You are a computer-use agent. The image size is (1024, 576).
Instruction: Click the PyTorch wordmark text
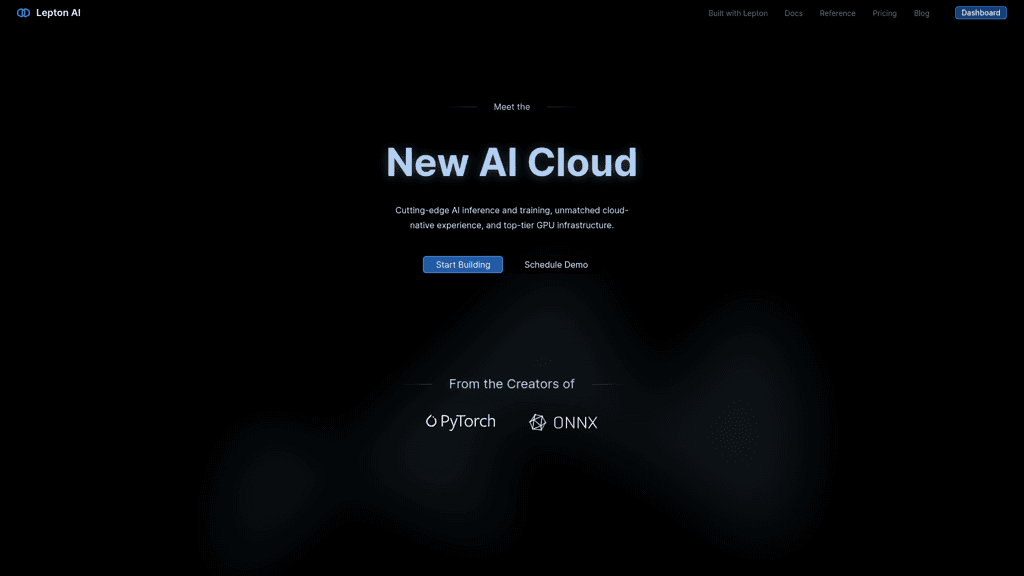468,422
